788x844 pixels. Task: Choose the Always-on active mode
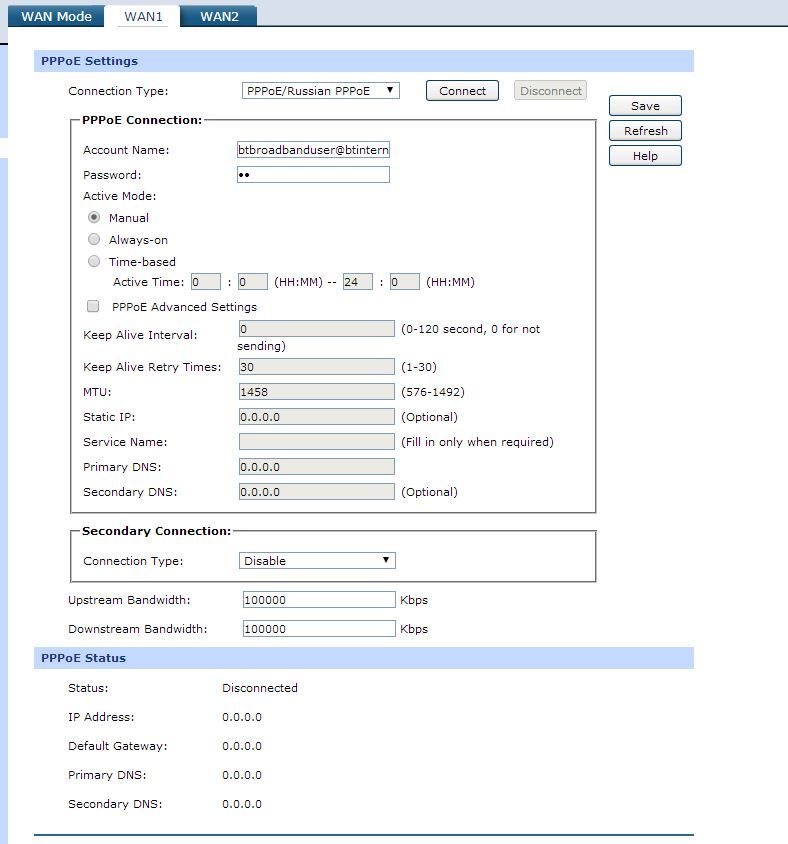[94, 239]
